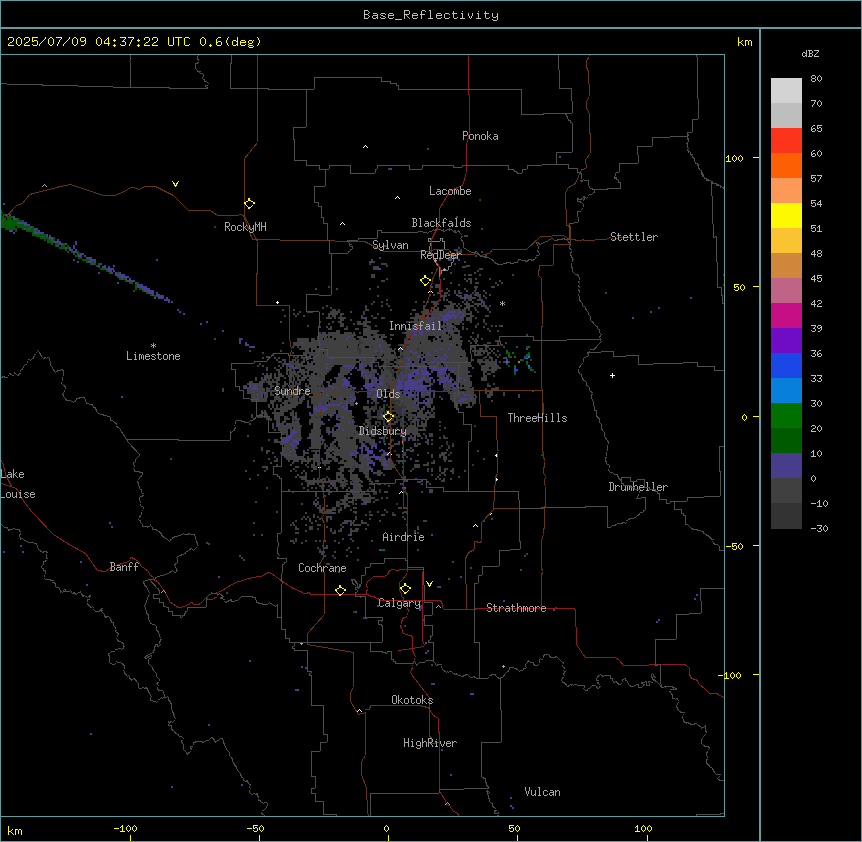Click the Cochrane label
Image resolution: width=862 pixels, height=842 pixels.
322,568
